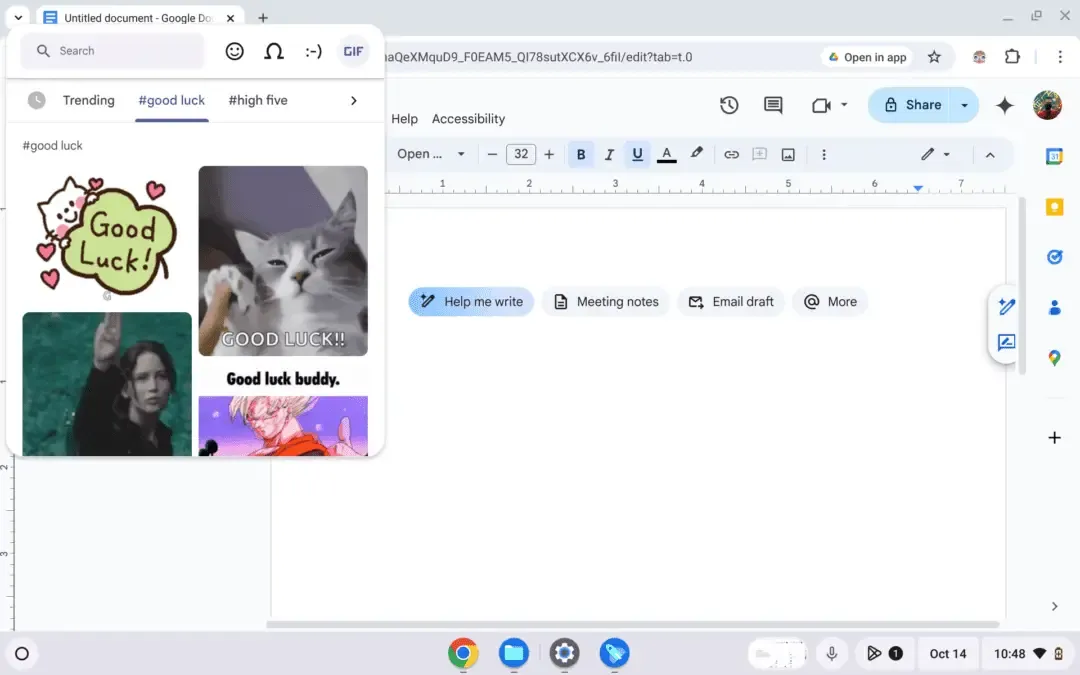1080x675 pixels.
Task: Get add-ons plus icon
Action: [x=1054, y=437]
